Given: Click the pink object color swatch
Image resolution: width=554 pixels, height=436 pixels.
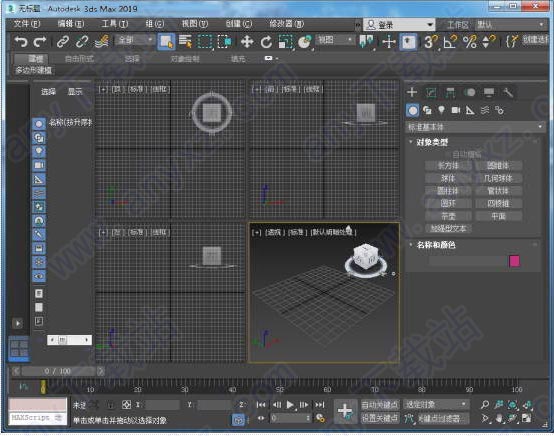Looking at the screenshot, I should 514,261.
